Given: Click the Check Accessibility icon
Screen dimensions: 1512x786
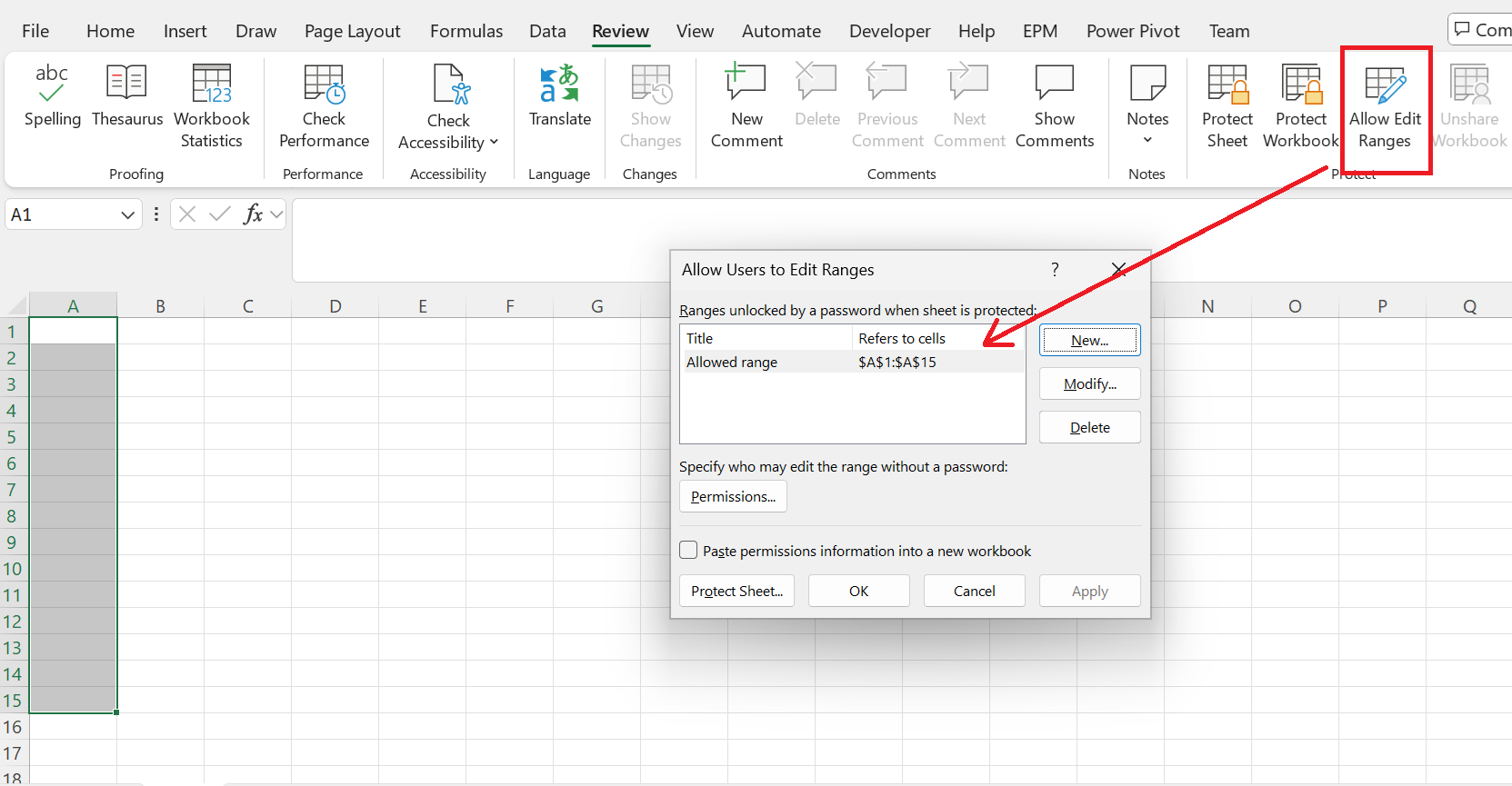Looking at the screenshot, I should point(449,84).
